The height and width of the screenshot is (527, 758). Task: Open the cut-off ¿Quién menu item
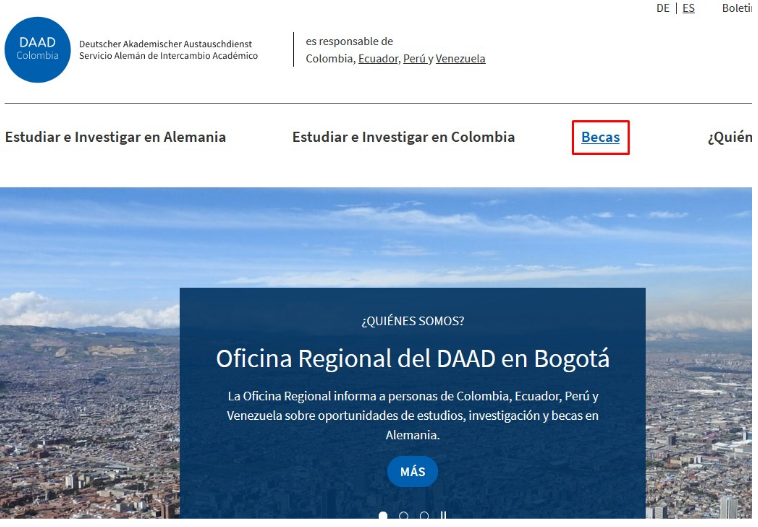(730, 137)
